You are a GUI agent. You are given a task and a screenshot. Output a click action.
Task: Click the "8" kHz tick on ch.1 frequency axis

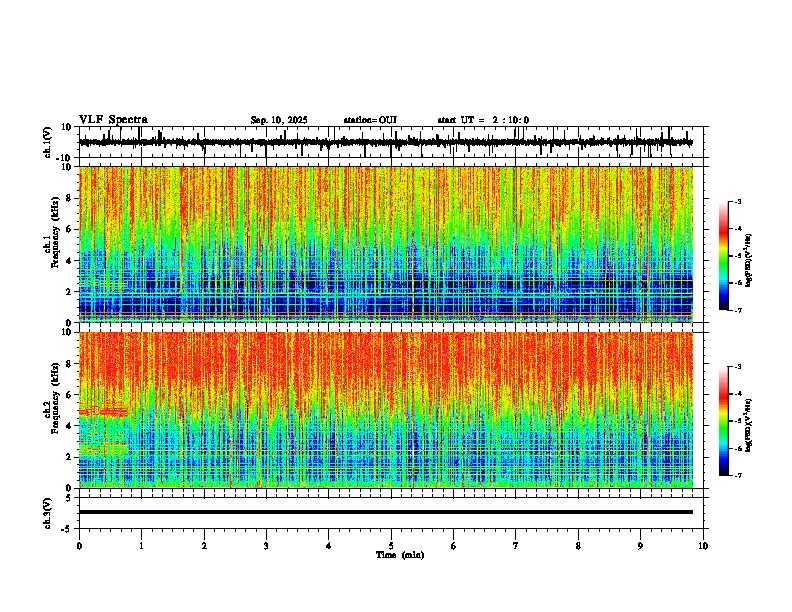tap(69, 198)
